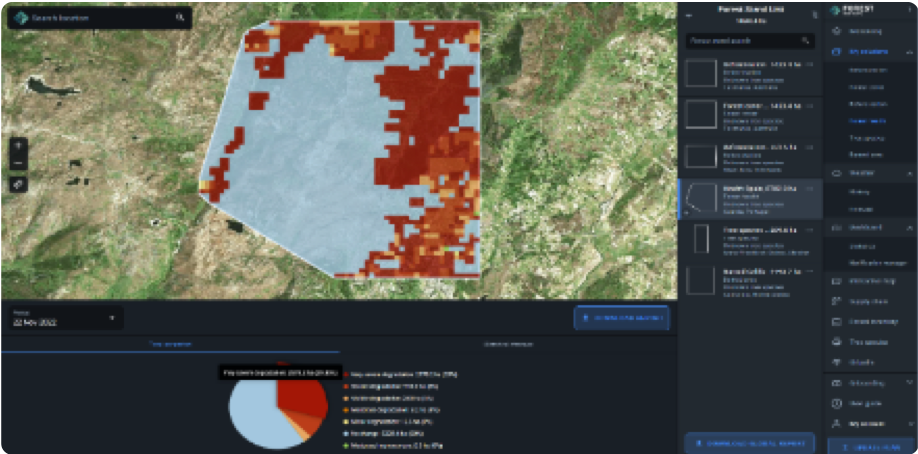Click the Monitoring icon in the sidebar
The image size is (918, 454).
point(837,32)
